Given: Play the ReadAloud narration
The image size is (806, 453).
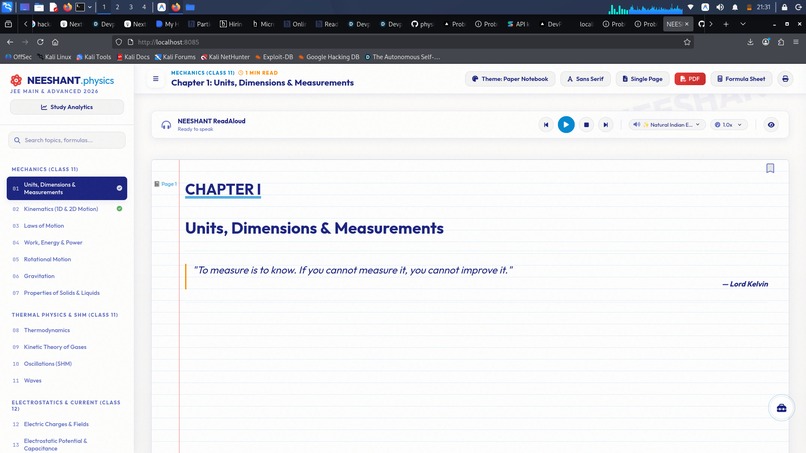Looking at the screenshot, I should point(566,124).
